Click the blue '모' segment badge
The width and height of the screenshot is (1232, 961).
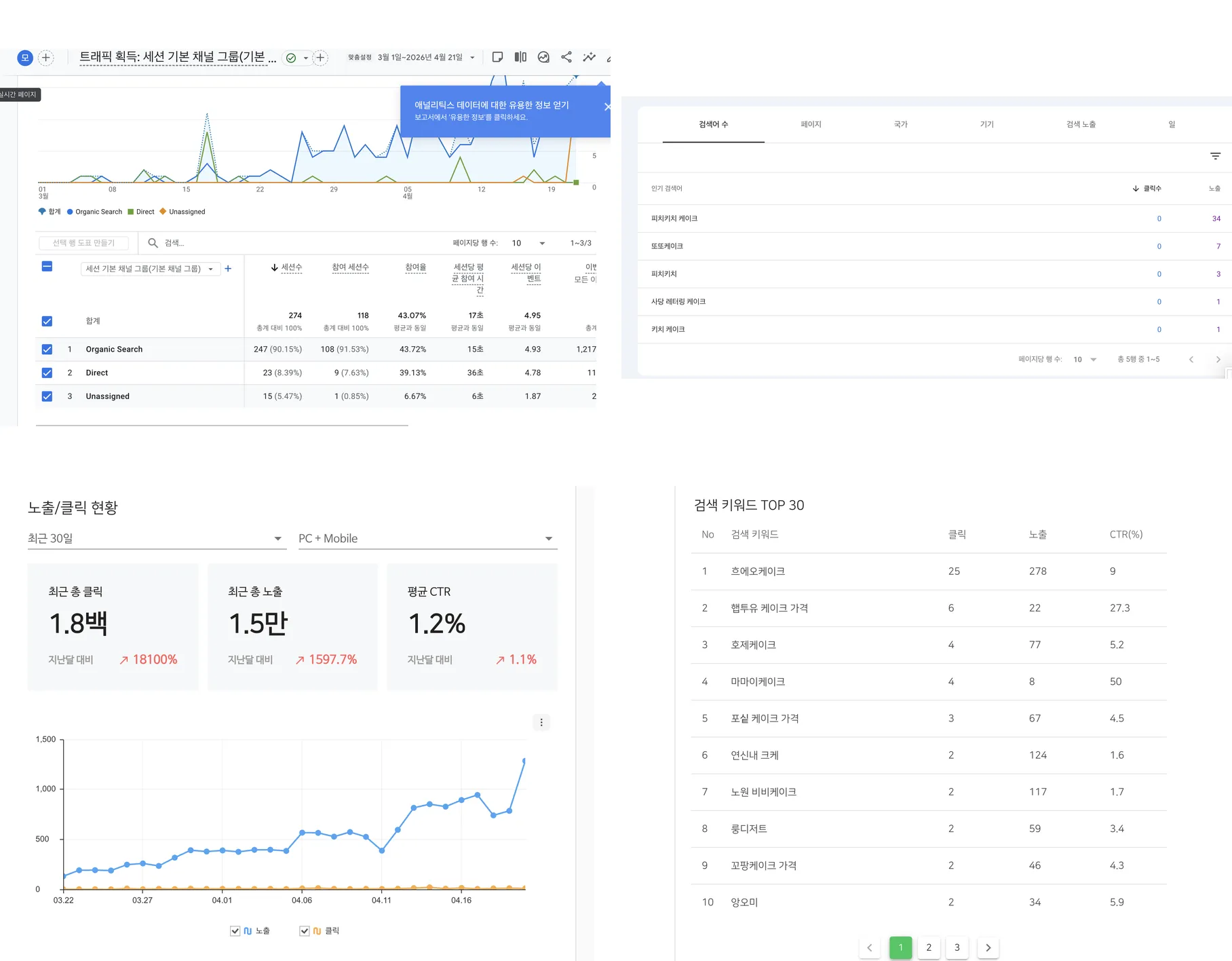tap(25, 58)
